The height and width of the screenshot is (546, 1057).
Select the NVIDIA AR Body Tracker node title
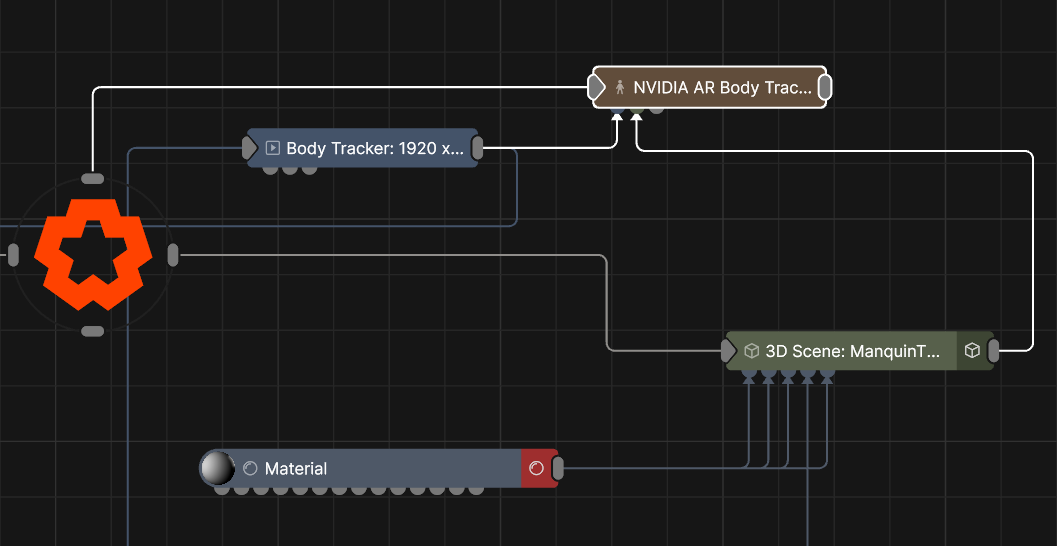[x=722, y=88]
